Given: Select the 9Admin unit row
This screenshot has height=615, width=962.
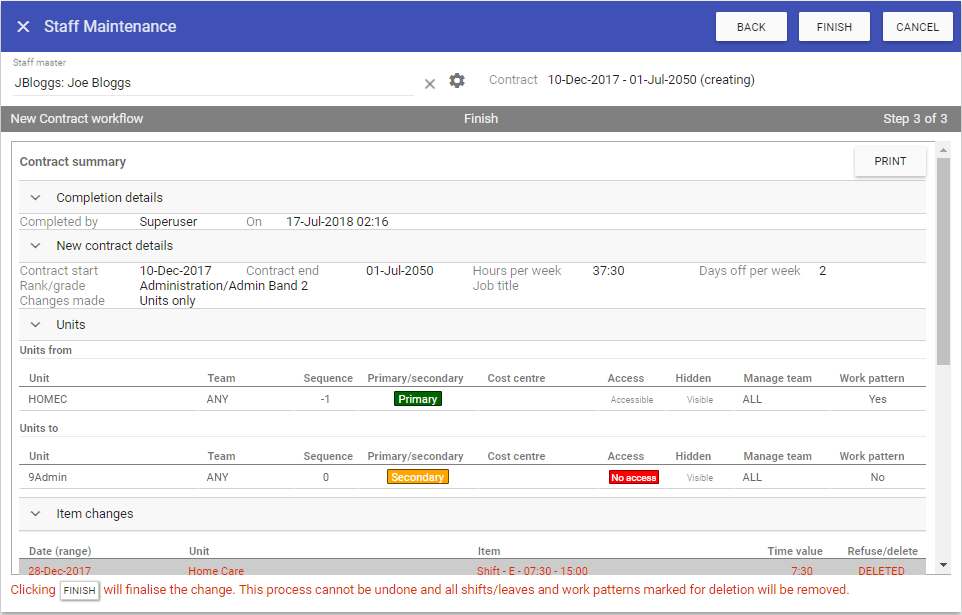Looking at the screenshot, I should [48, 477].
